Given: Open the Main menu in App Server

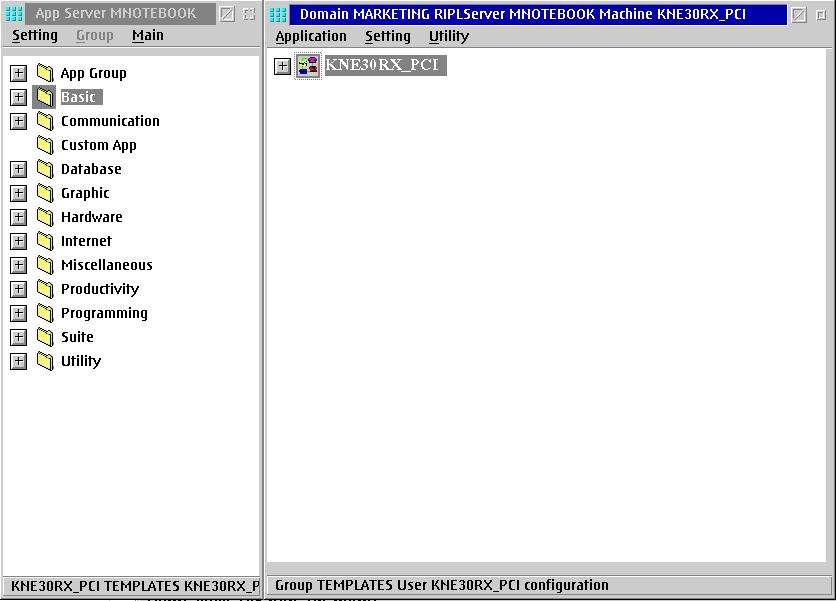Looking at the screenshot, I should tap(147, 35).
